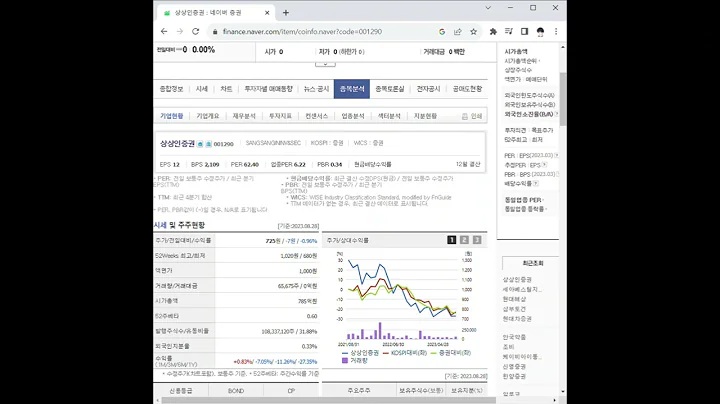The height and width of the screenshot is (404, 720).
Task: Open the 투자자별 매매동향 tab
Action: [x=268, y=89]
